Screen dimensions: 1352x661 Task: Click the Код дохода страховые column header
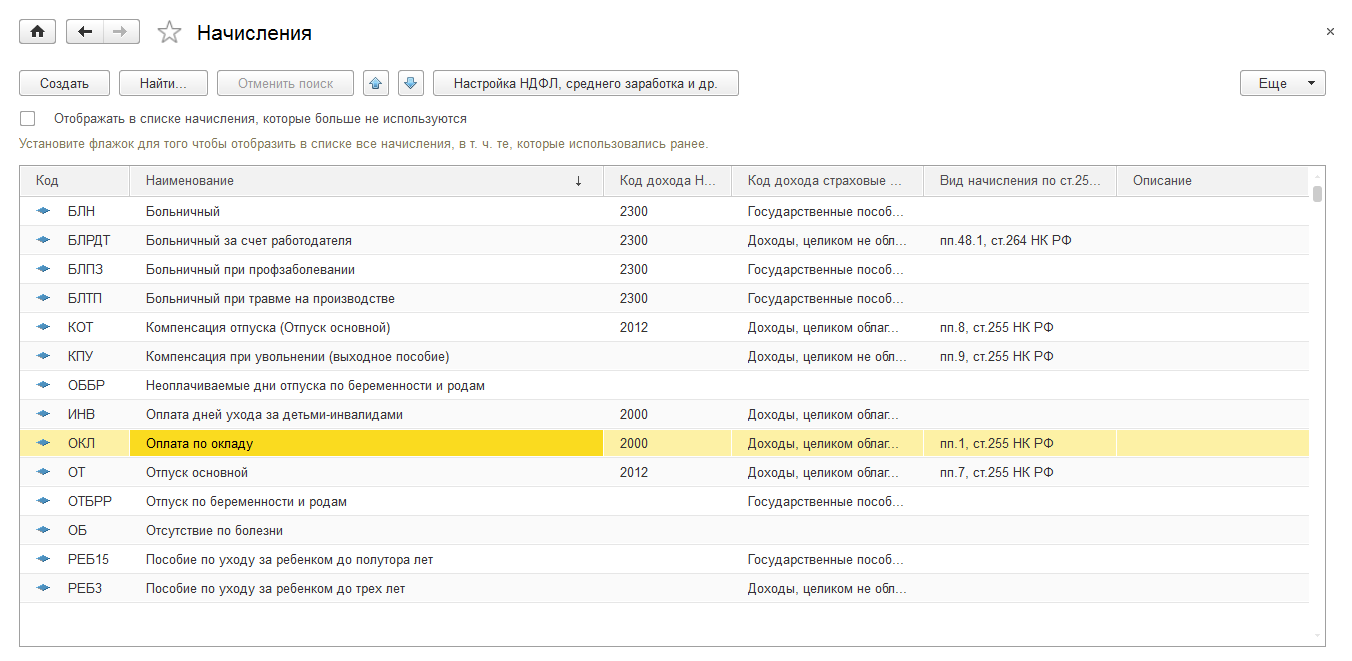click(826, 181)
